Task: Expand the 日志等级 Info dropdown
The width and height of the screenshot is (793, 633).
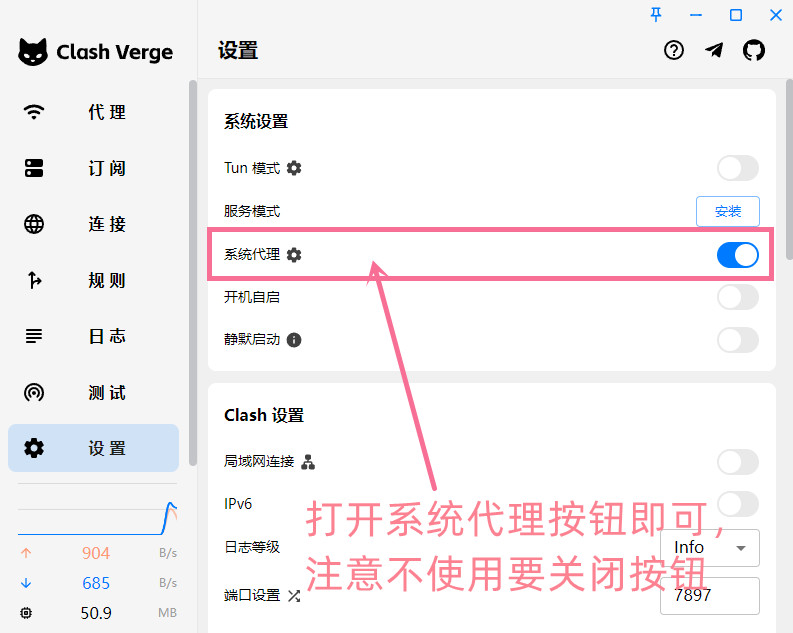Action: 710,548
